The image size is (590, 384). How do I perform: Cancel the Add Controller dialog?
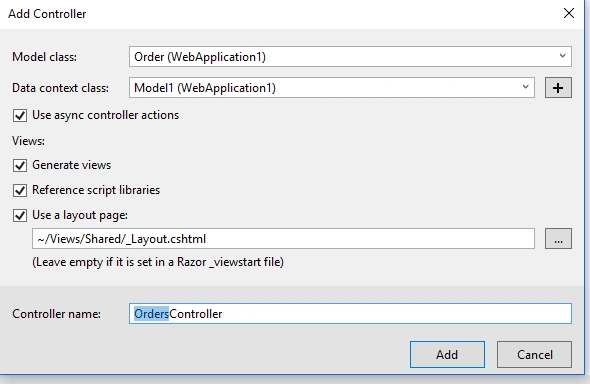[534, 354]
